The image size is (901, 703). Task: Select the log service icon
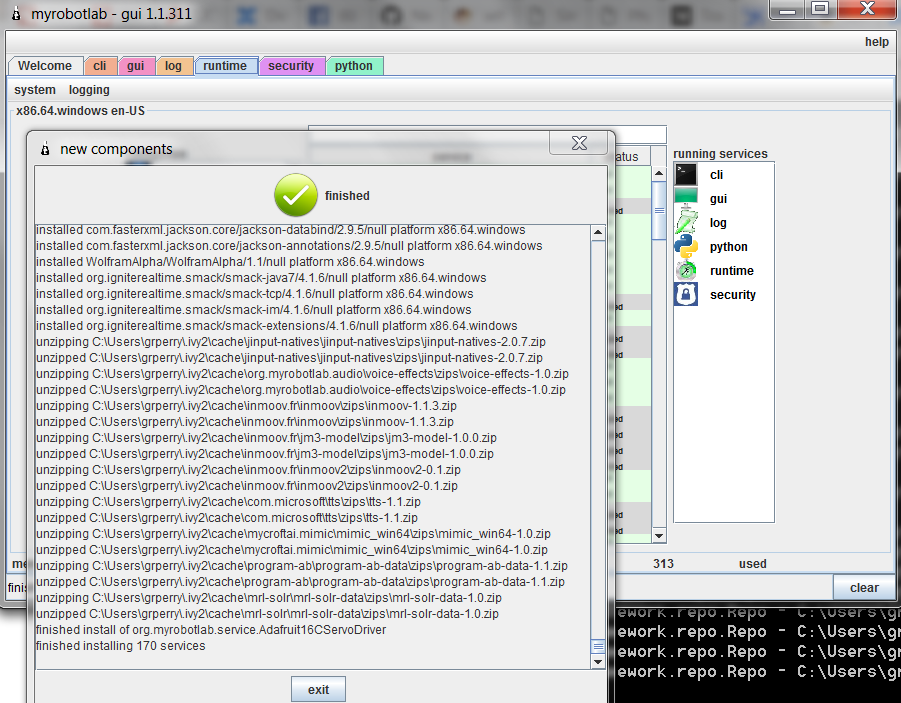click(x=686, y=222)
